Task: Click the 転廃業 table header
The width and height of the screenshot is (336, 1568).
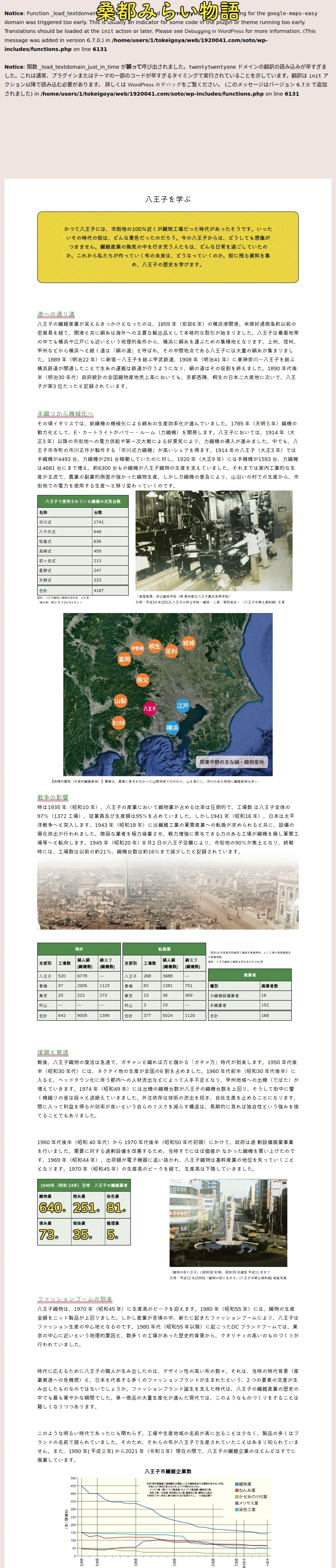Action: click(x=164, y=949)
